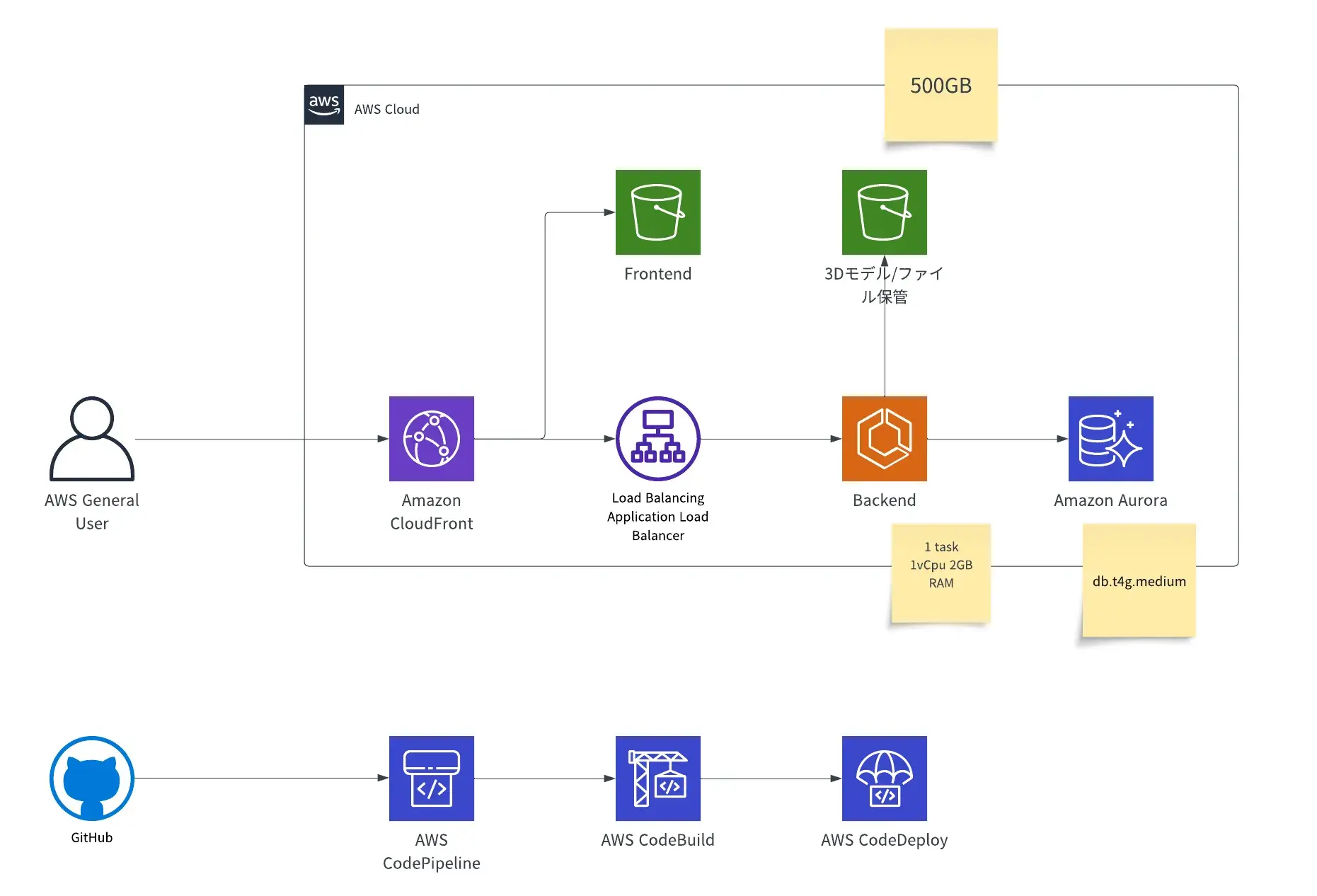Select the AWS General User person icon
Viewport: 1317px width, 896px height.
91,438
